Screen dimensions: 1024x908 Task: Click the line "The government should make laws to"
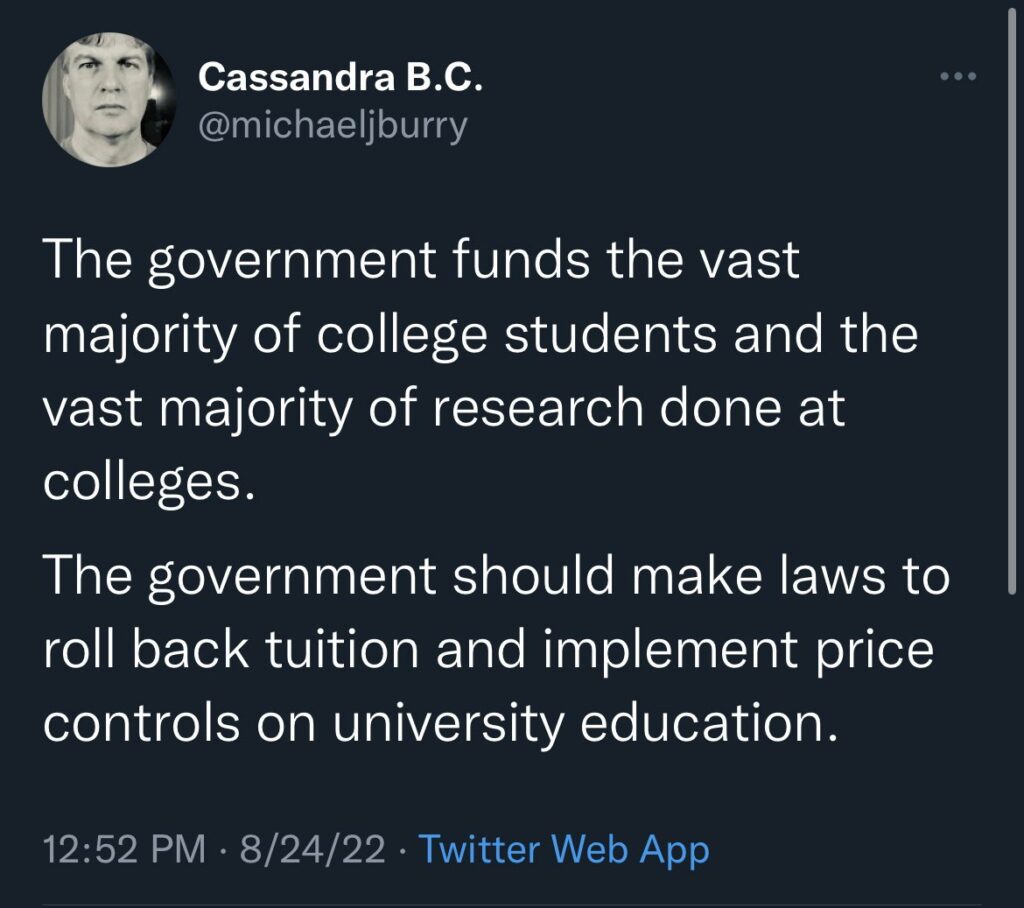(x=495, y=577)
